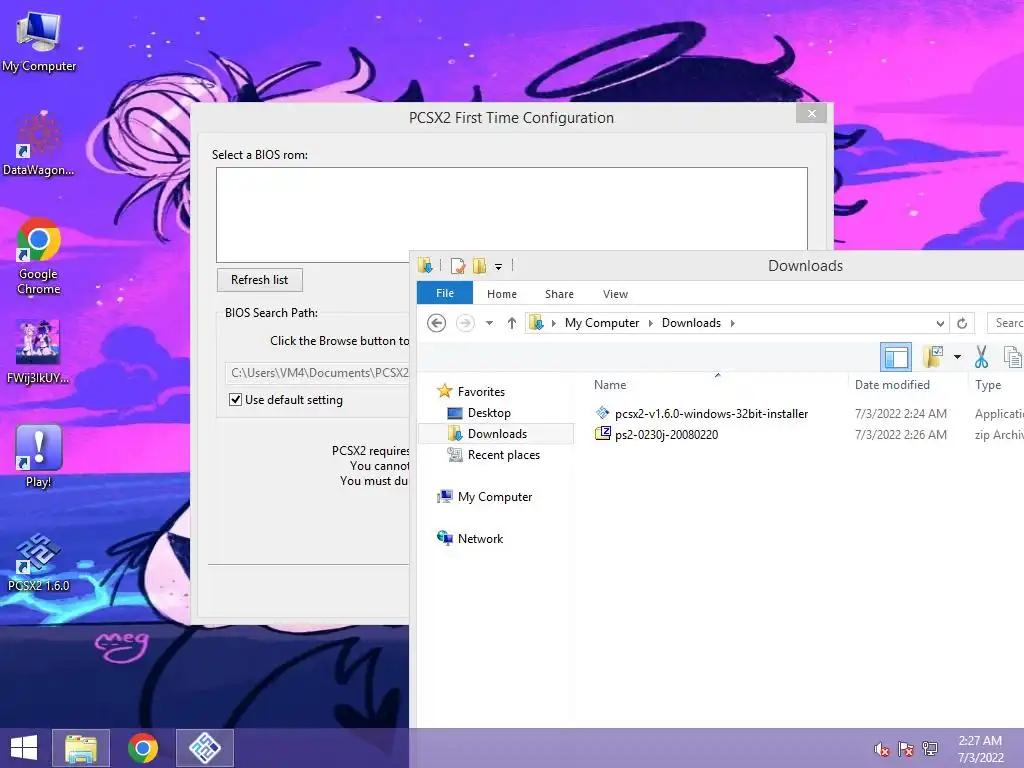This screenshot has height=768, width=1024.
Task: Toggle the preview pane toolbar icon
Action: click(x=896, y=357)
